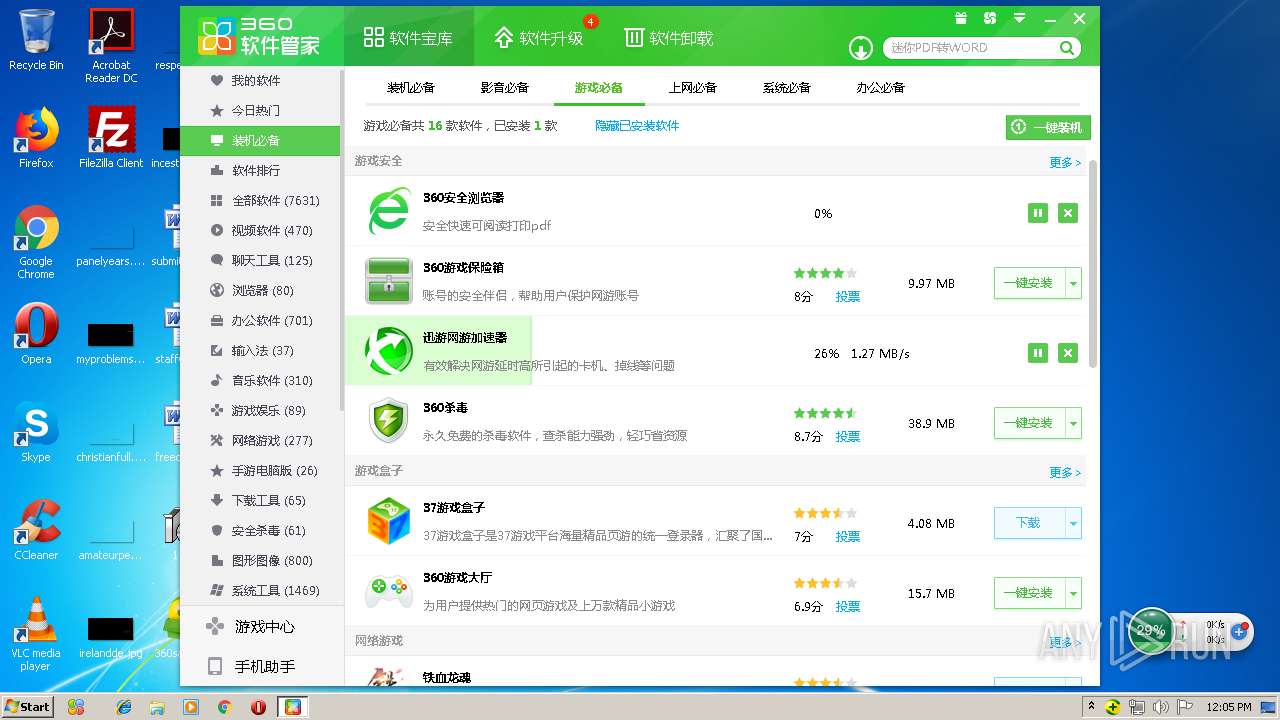Open 游戏娱乐 (89) category
The width and height of the screenshot is (1280, 720).
click(260, 410)
